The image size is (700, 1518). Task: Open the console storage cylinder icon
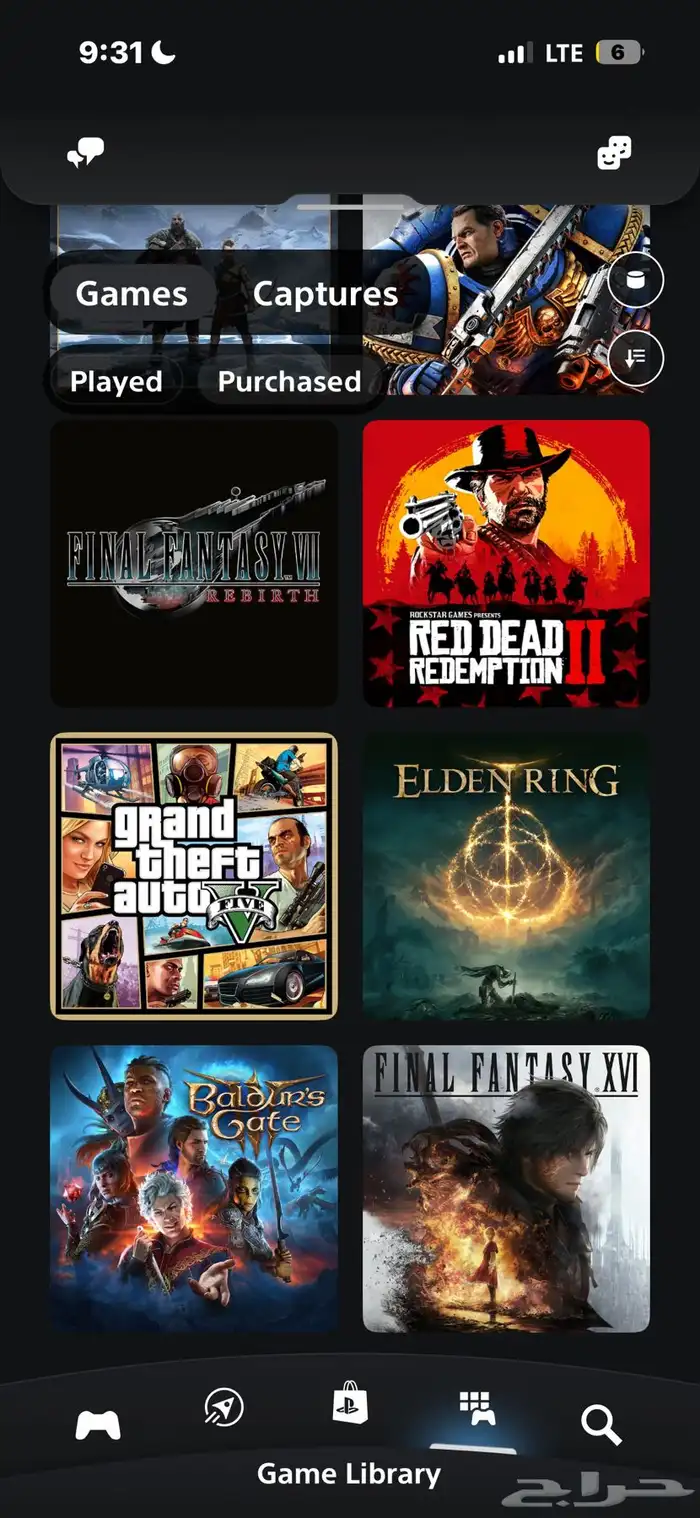click(x=636, y=279)
